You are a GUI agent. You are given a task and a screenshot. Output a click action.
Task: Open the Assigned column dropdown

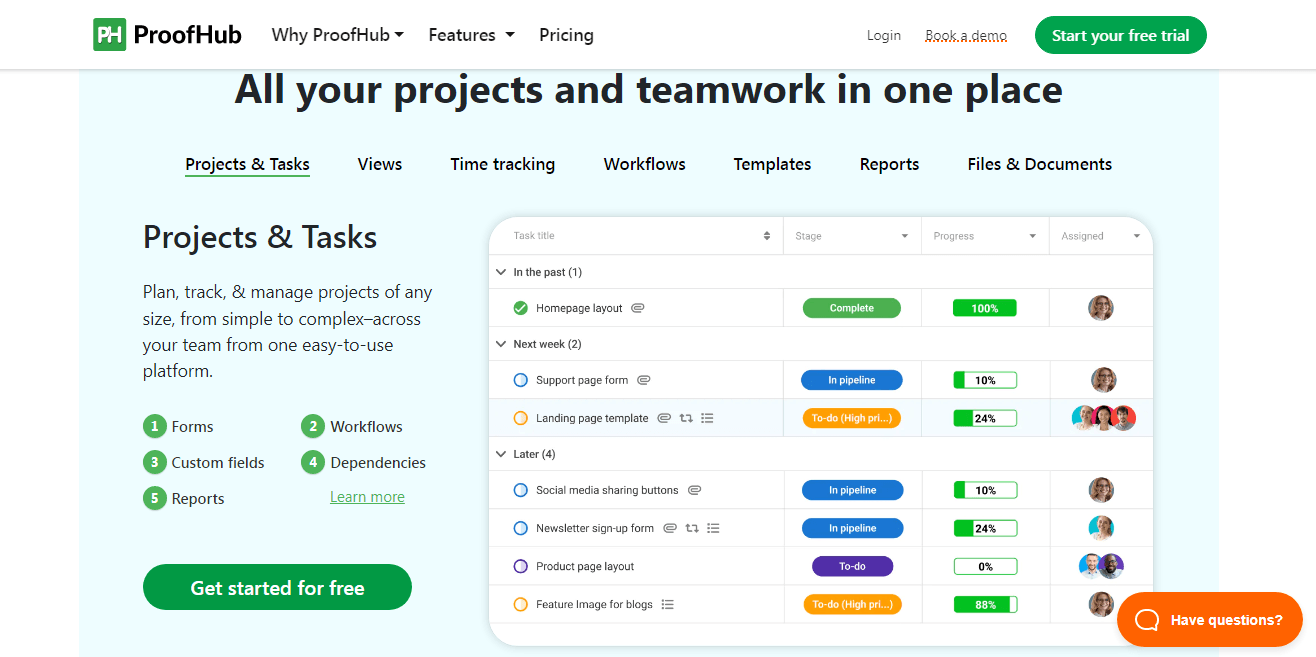pos(1136,235)
